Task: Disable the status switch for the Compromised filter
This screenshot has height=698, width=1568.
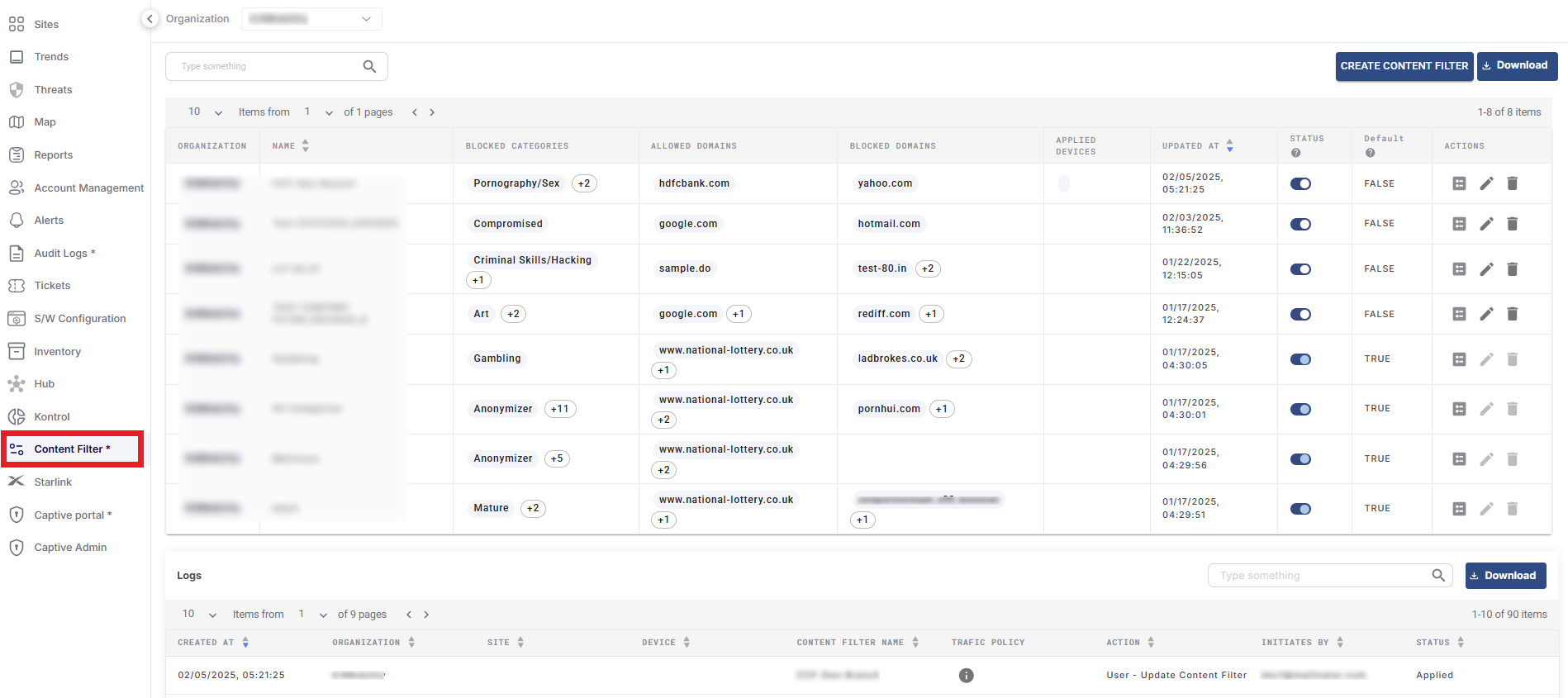Action: coord(1300,225)
